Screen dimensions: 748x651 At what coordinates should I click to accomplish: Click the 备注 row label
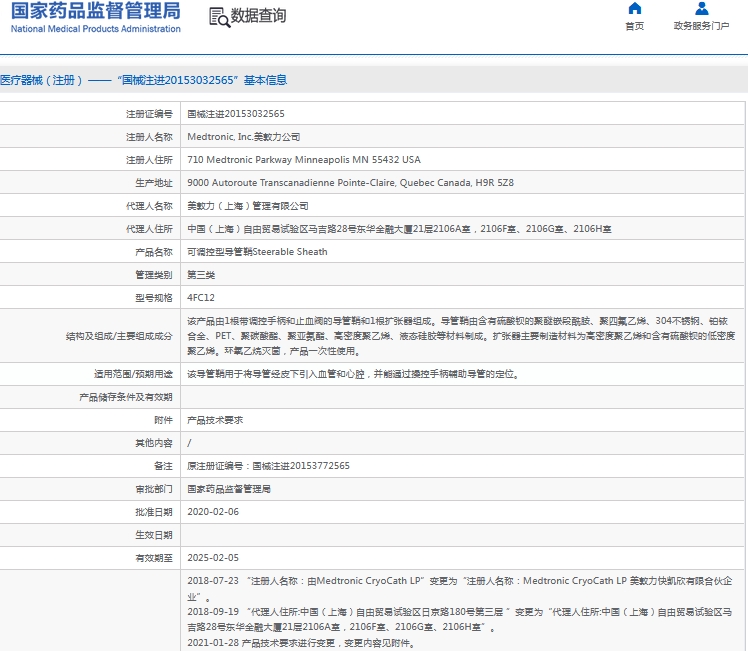tap(163, 466)
